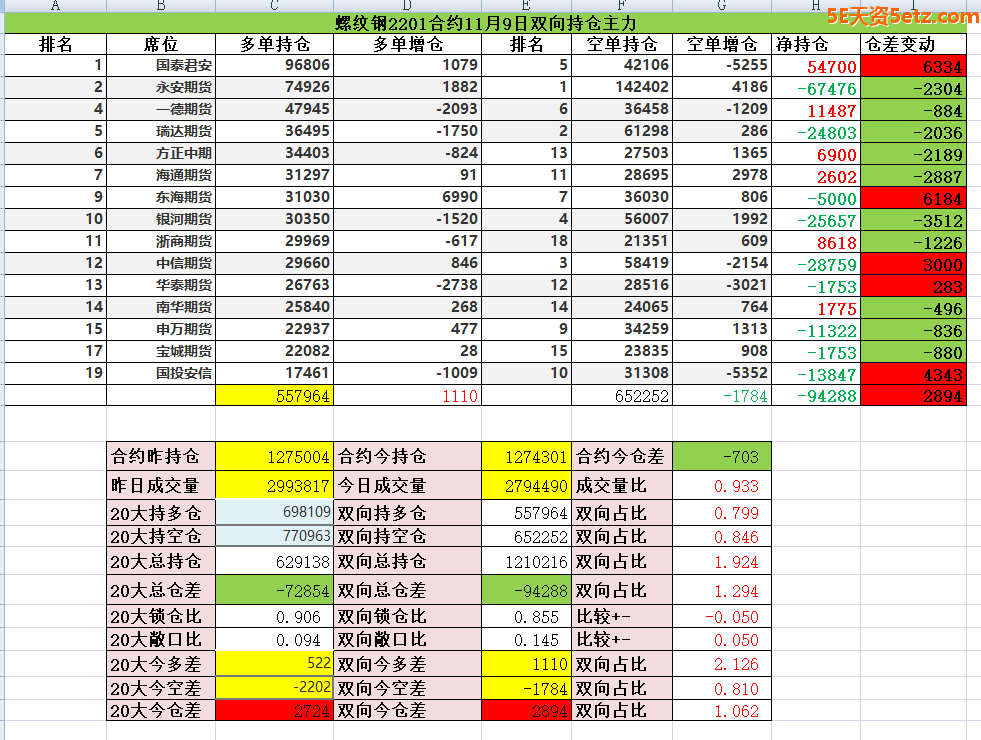This screenshot has height=740, width=981.
Task: Click the 20大总持仓 value 629138
Action: pyautogui.click(x=275, y=561)
